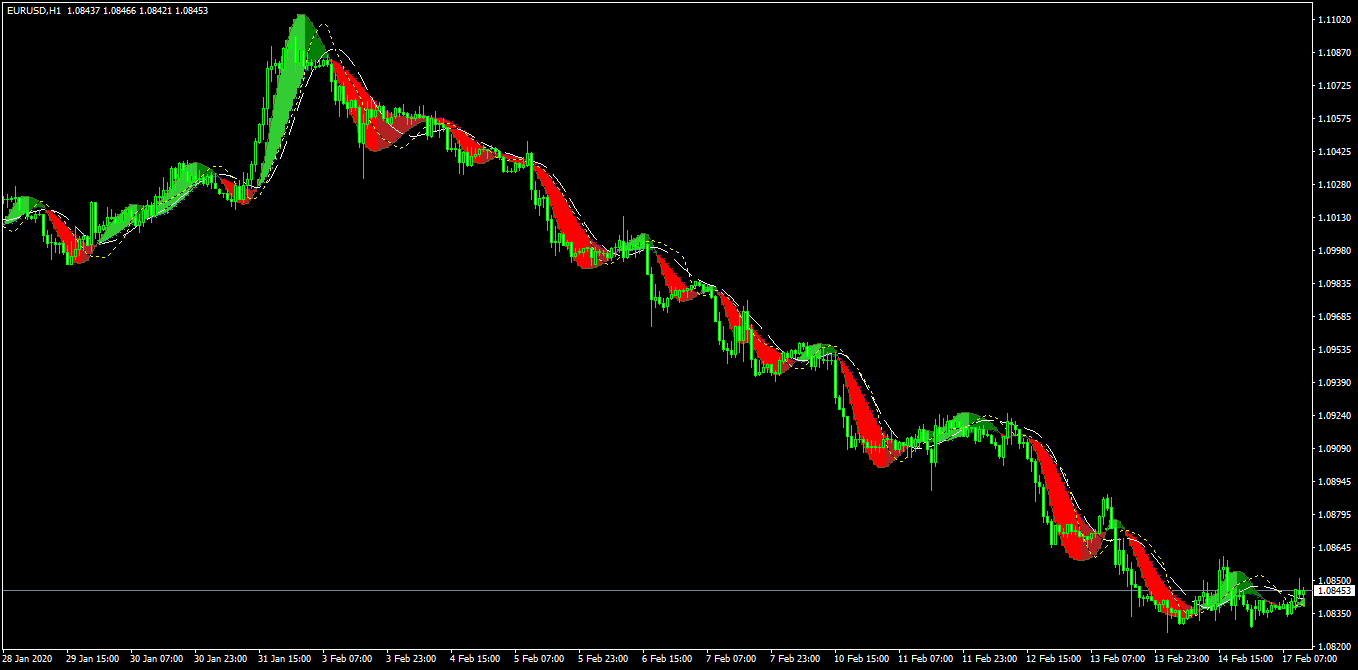Image resolution: width=1358 pixels, height=670 pixels.
Task: Click the 11 Feb 07:00 time label
Action: (925, 660)
